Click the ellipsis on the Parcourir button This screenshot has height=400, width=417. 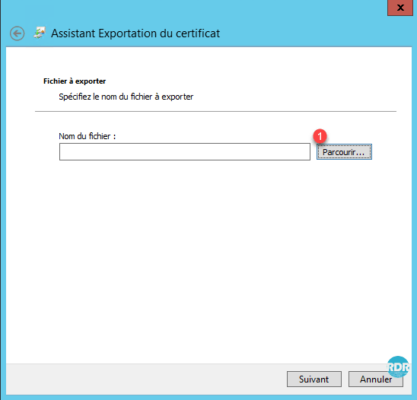[360, 154]
